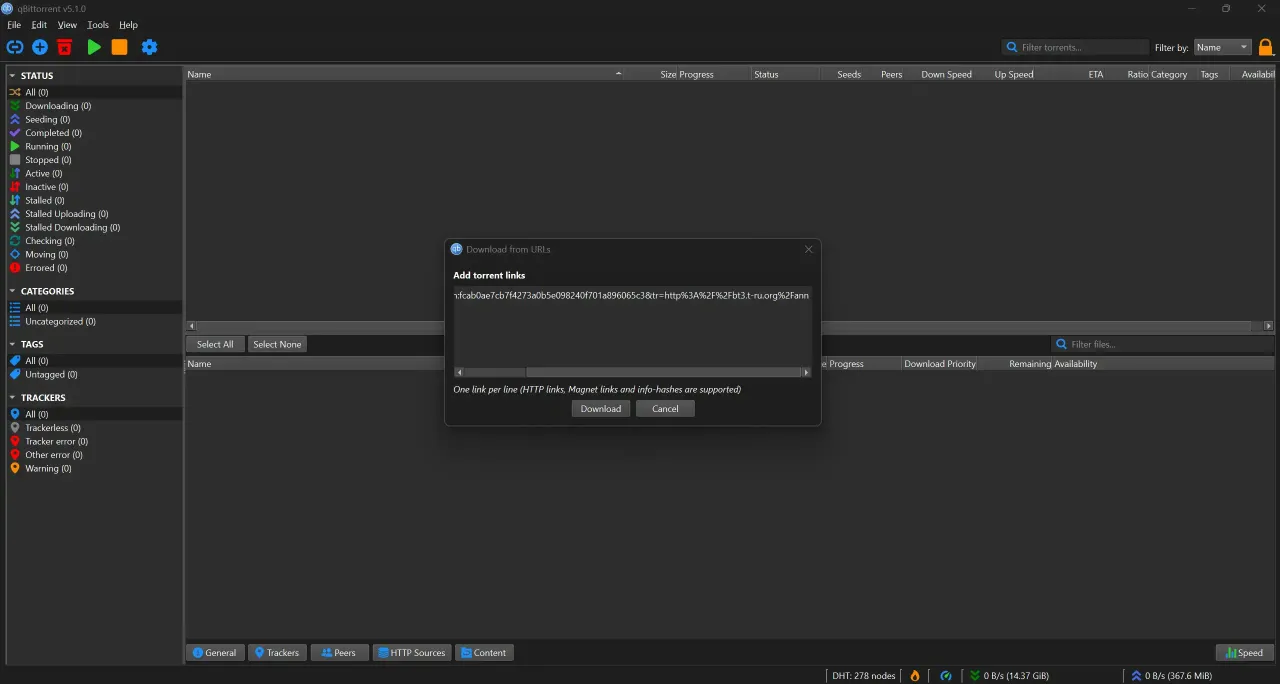Open the Filter by Name dropdown
Viewport: 1280px width, 684px height.
[x=1222, y=47]
